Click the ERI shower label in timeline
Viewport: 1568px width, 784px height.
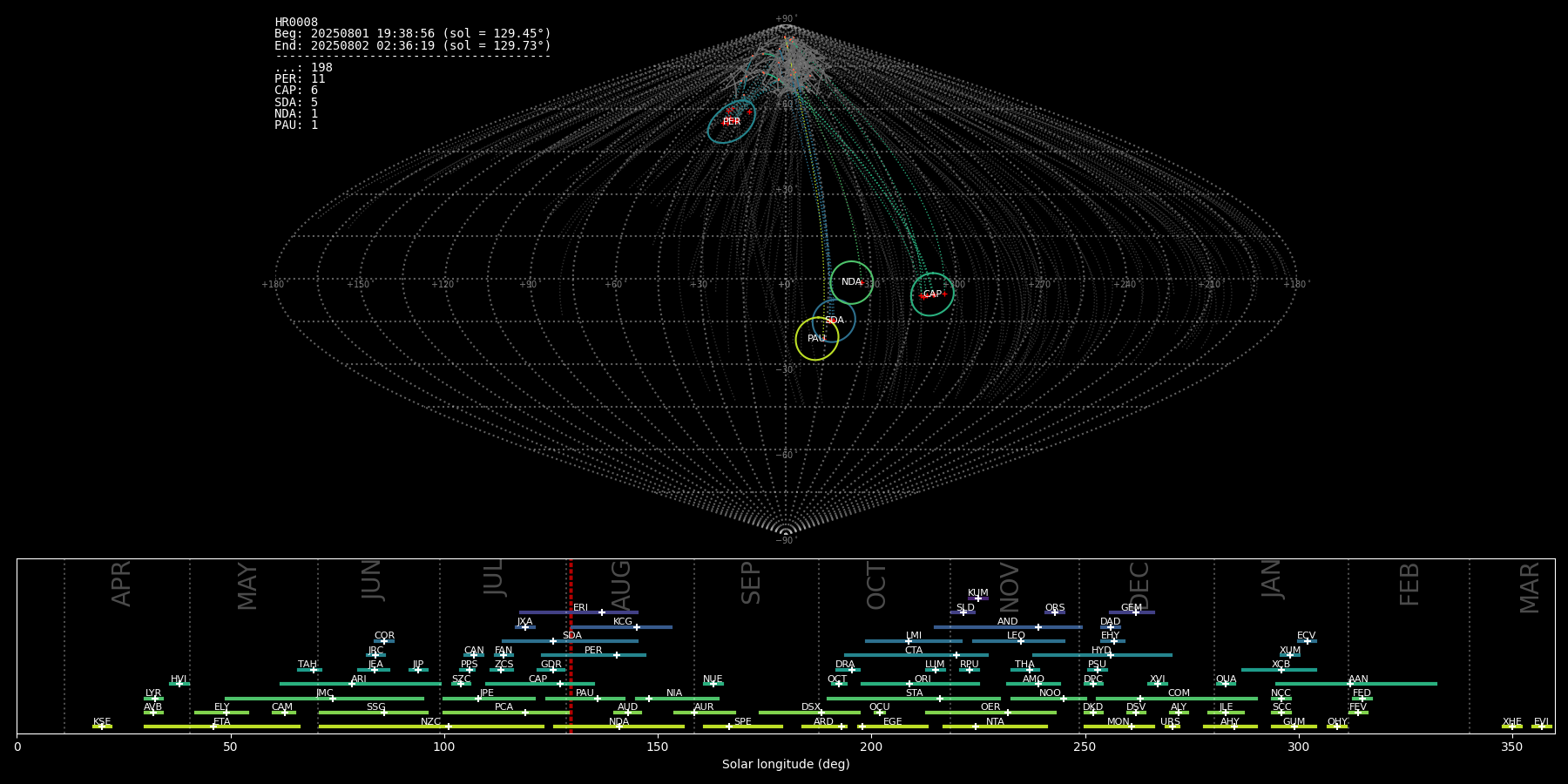(x=580, y=608)
